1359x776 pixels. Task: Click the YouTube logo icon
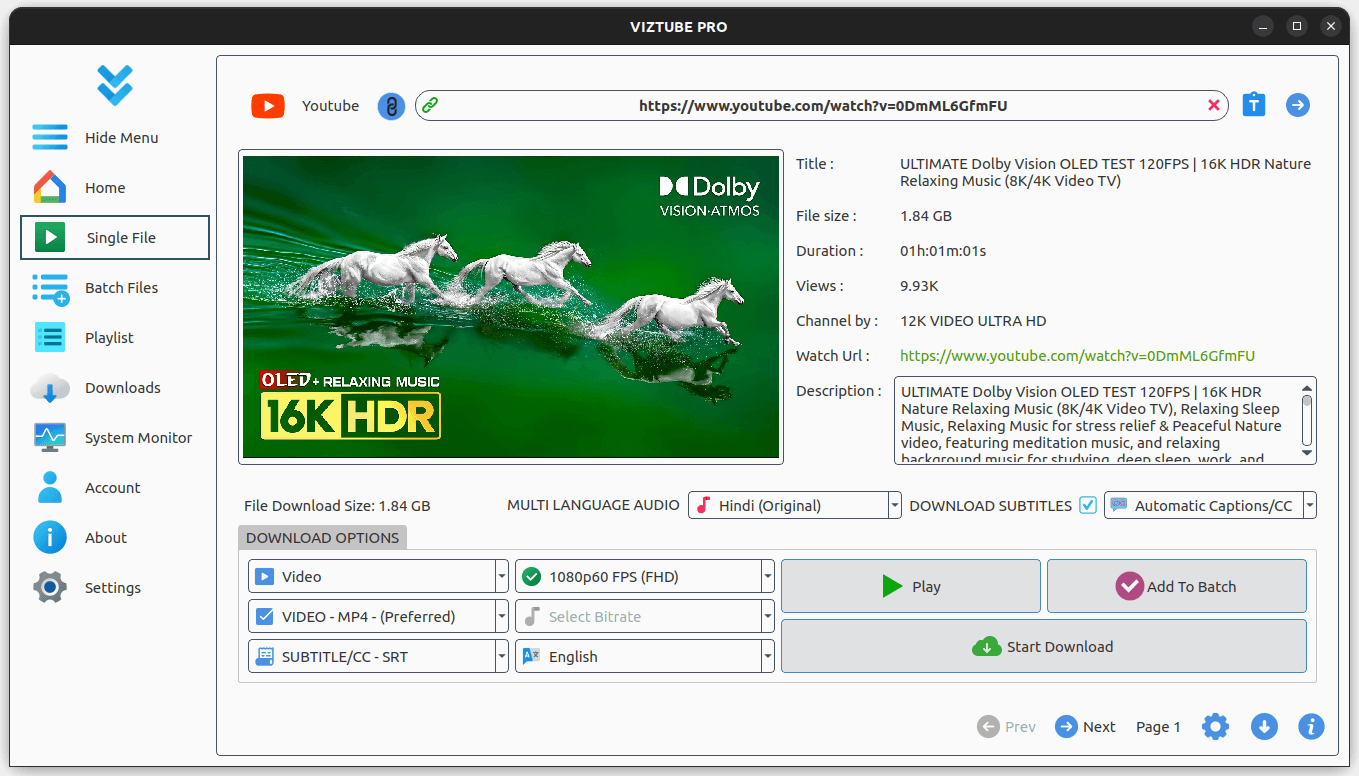(x=268, y=106)
